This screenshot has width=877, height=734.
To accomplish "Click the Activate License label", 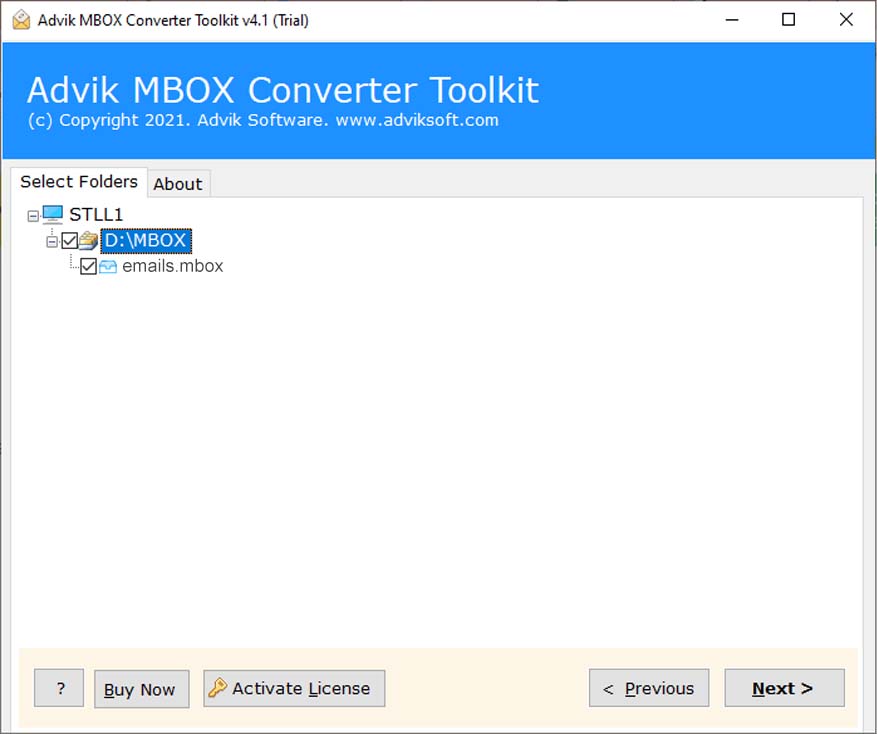I will click(x=301, y=688).
